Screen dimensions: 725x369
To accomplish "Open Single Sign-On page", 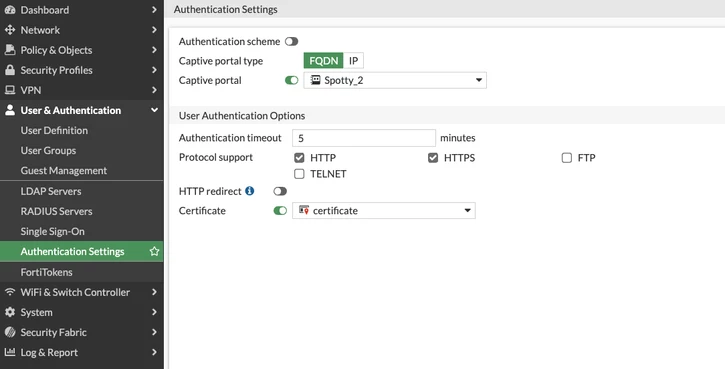I will pos(81,231).
